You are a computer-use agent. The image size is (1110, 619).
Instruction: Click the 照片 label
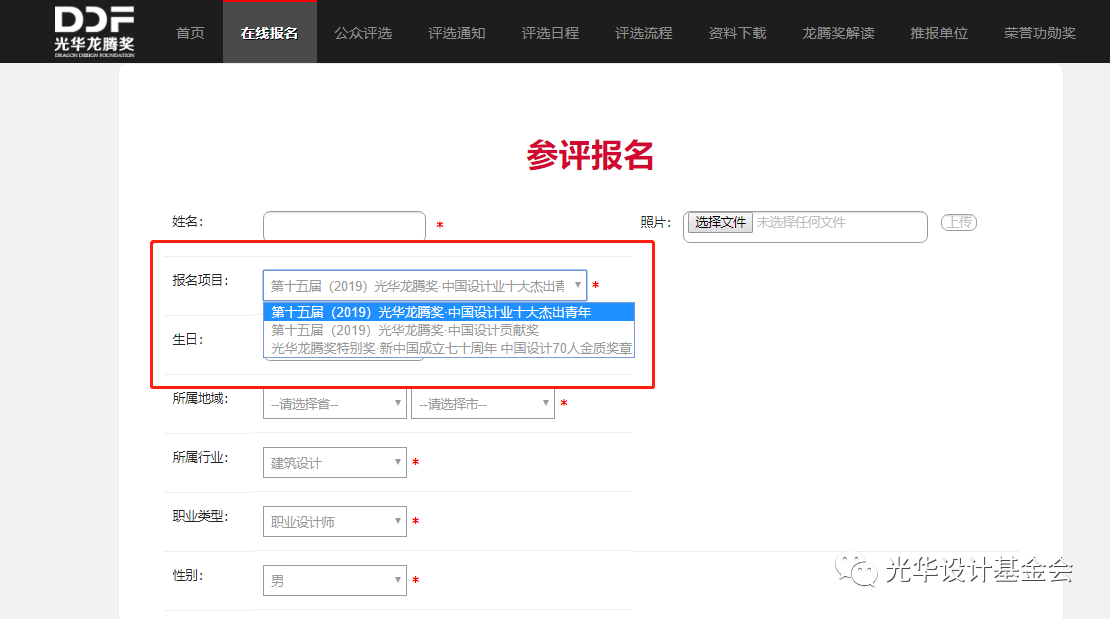tap(656, 222)
